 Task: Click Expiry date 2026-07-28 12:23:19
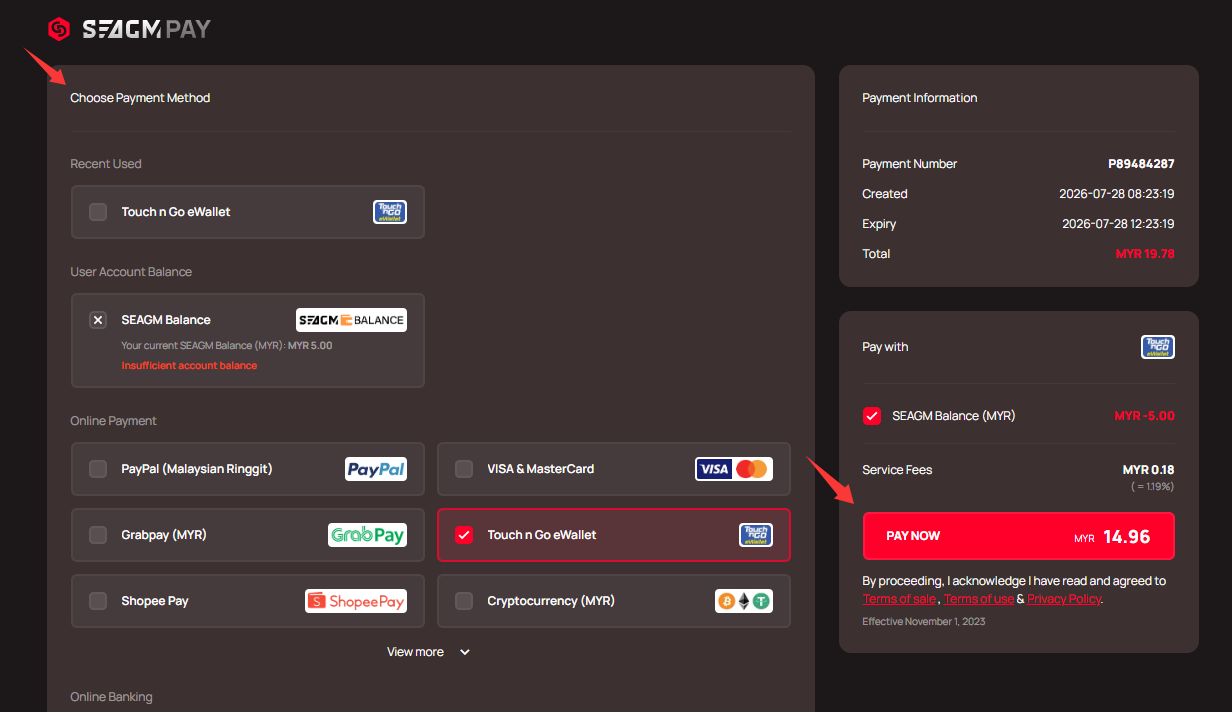1118,224
